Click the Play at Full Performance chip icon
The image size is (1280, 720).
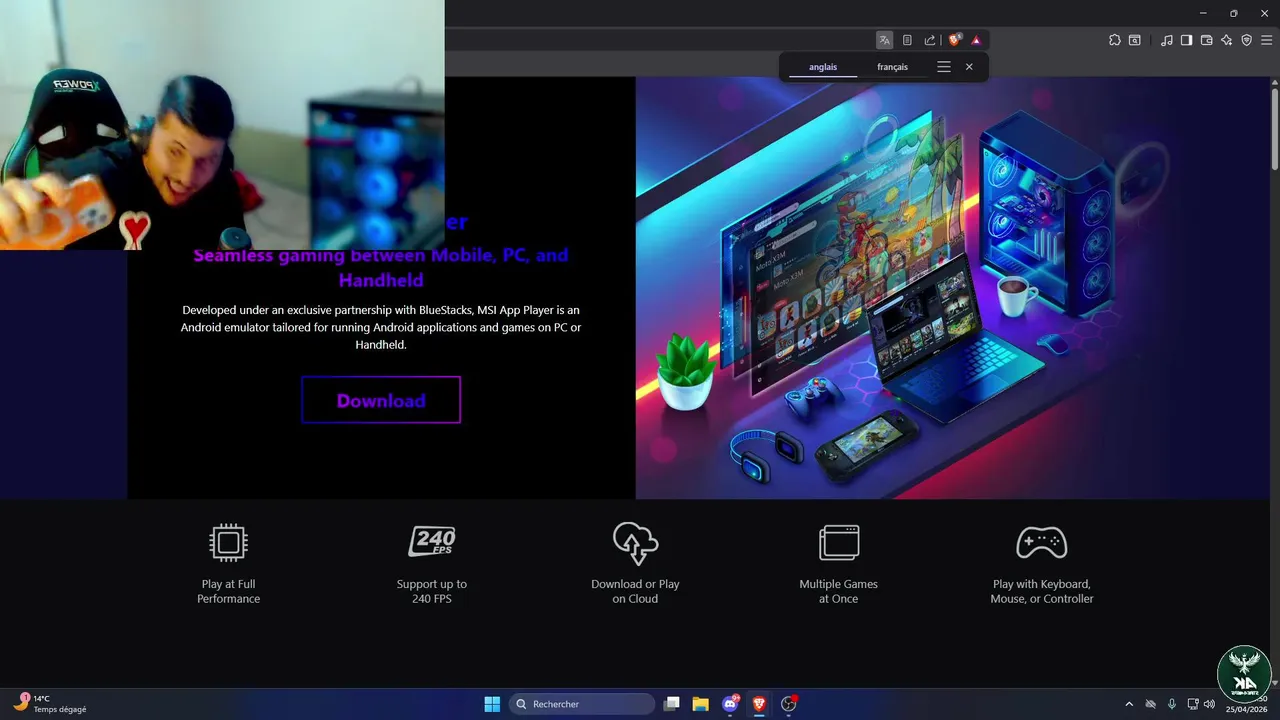click(x=229, y=543)
